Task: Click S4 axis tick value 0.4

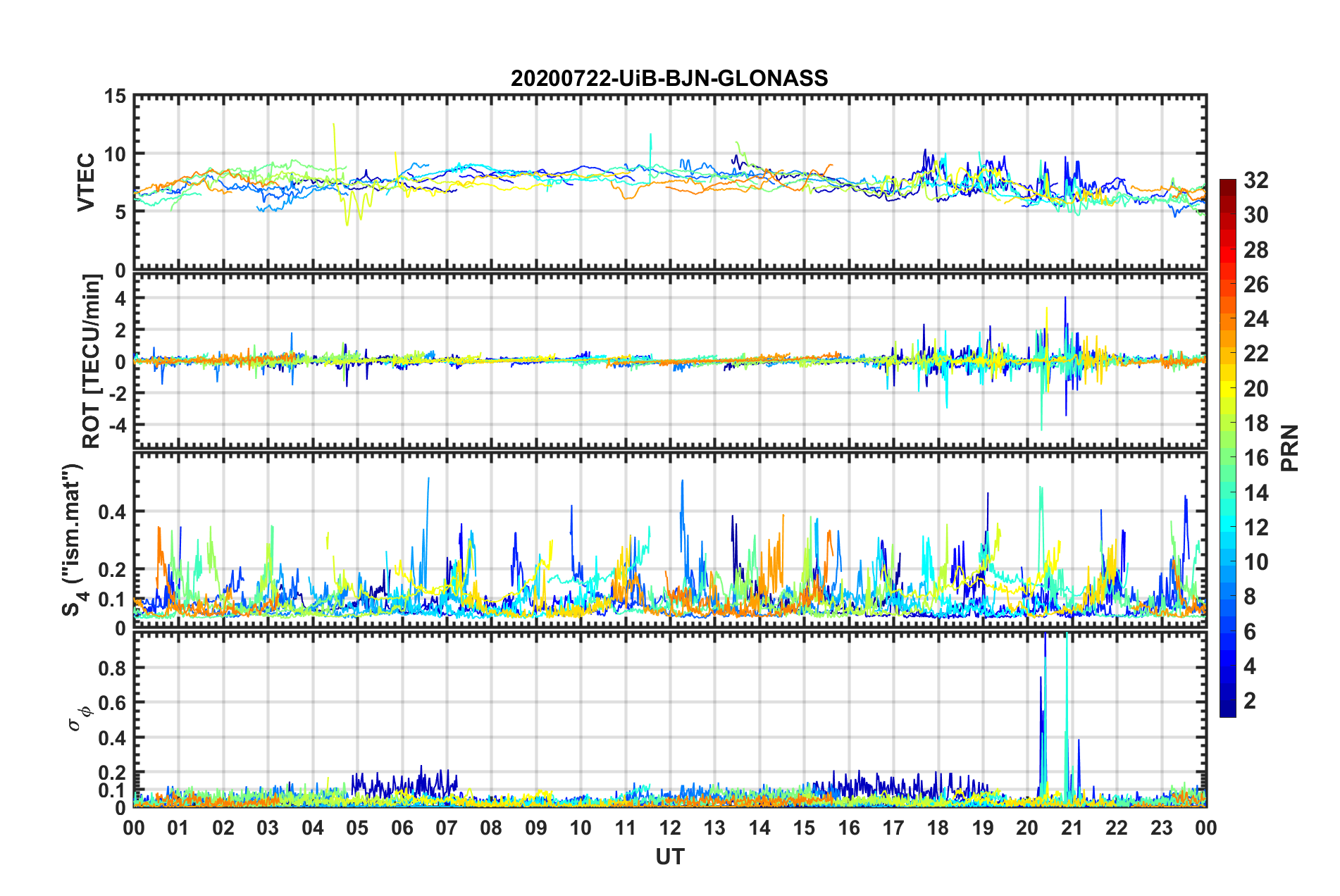Action: 112,511
